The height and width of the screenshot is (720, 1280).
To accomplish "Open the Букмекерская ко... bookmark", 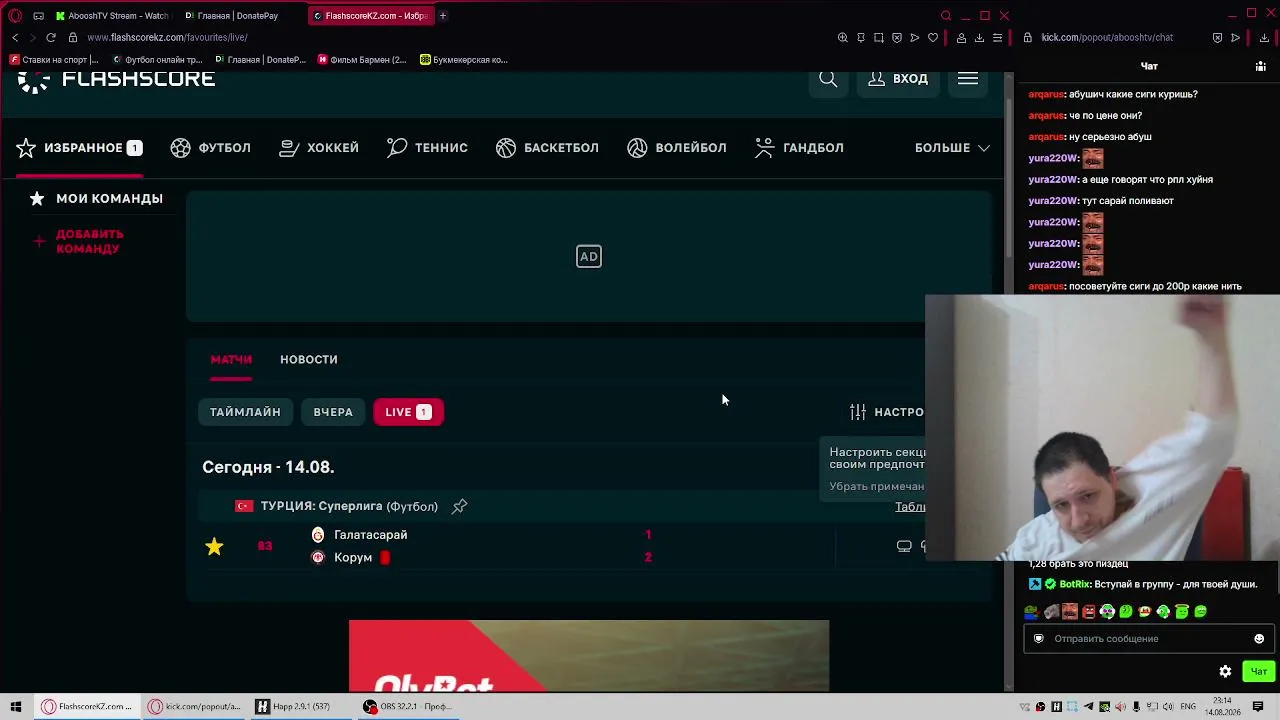I will point(464,60).
